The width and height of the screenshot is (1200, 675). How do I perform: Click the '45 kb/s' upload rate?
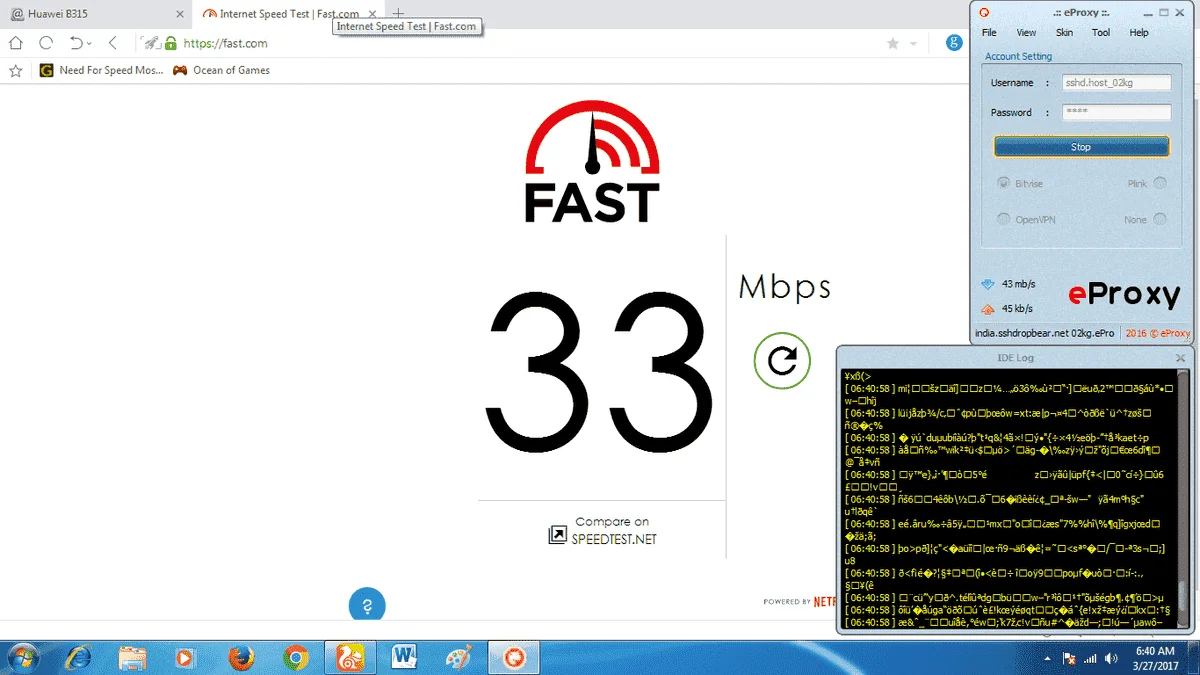click(1017, 309)
